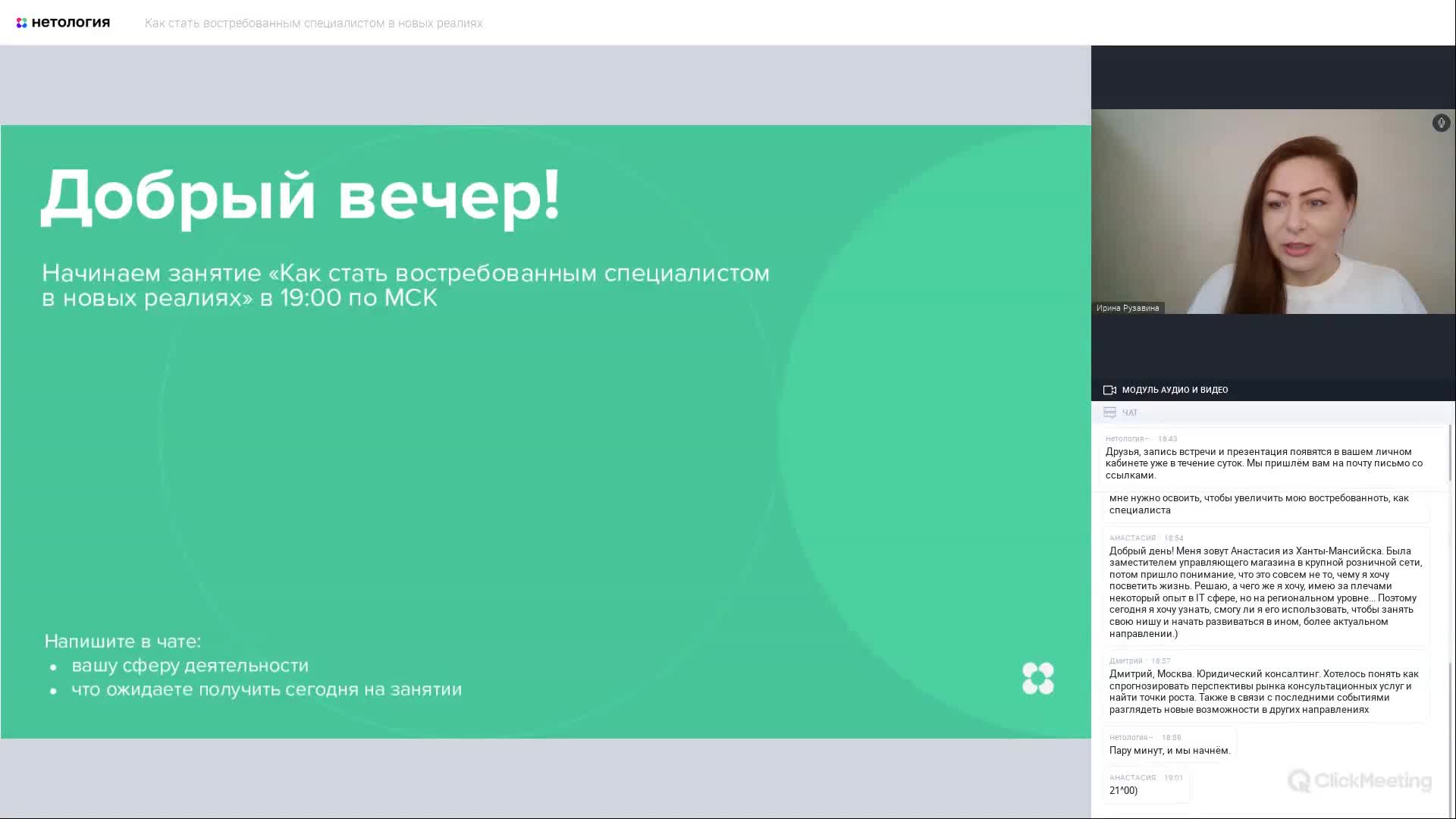Click the Ирина Рузавина name label
Screen dimensions: 1456x819
pyautogui.click(x=1128, y=308)
